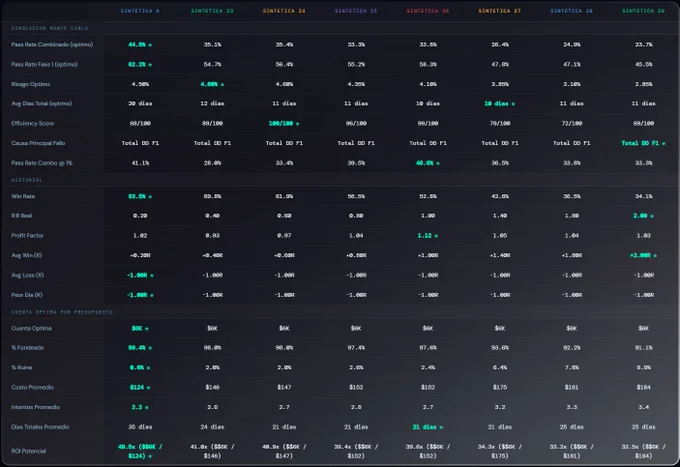Click the 3.4 Intentos Promedio value
This screenshot has height=467, width=680.
pos(644,407)
